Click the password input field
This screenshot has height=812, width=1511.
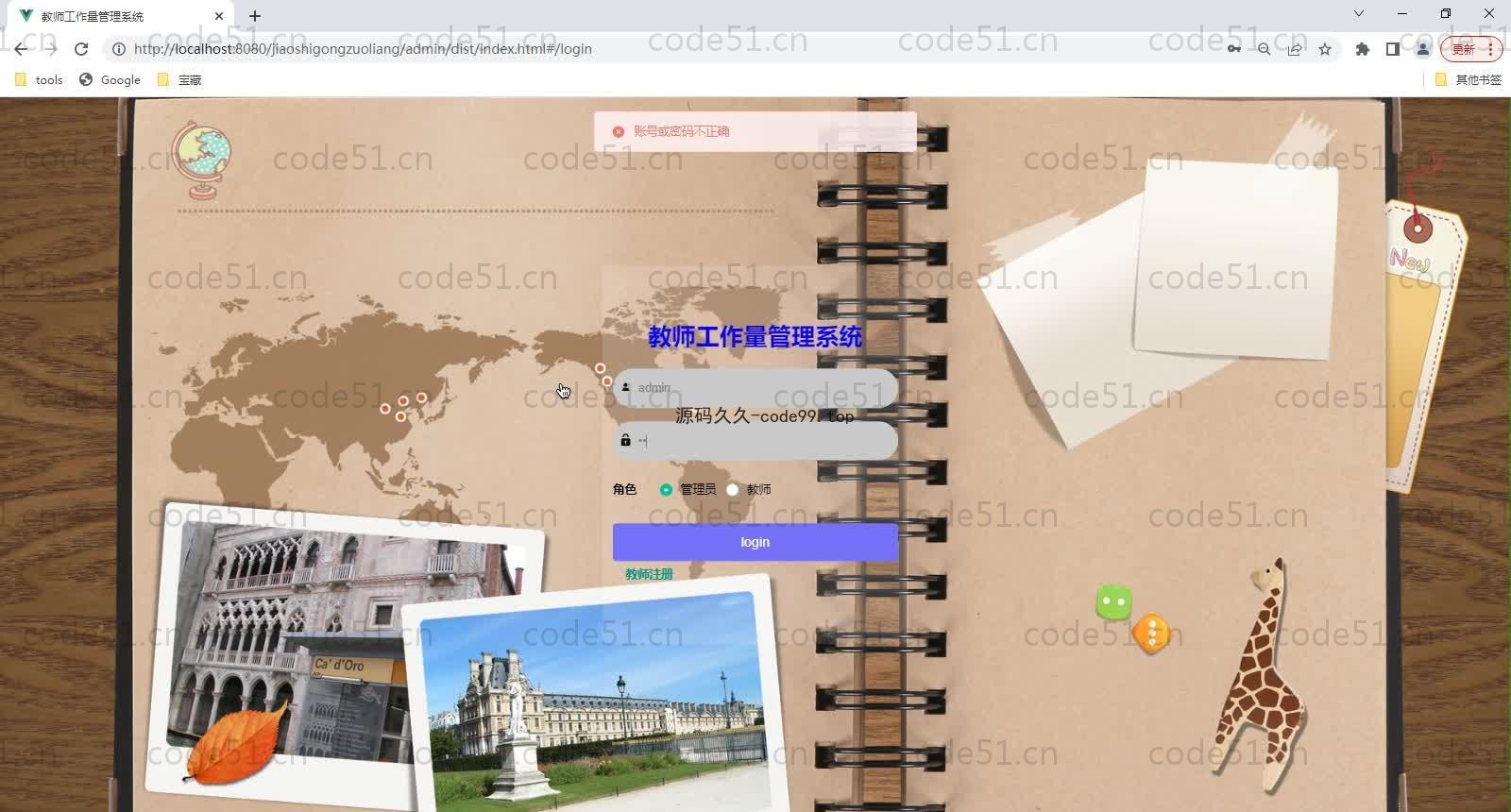[x=755, y=441]
